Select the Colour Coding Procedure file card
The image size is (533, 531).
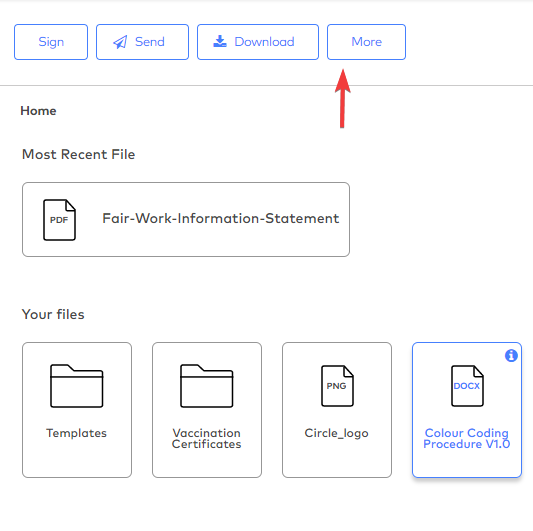(x=467, y=410)
